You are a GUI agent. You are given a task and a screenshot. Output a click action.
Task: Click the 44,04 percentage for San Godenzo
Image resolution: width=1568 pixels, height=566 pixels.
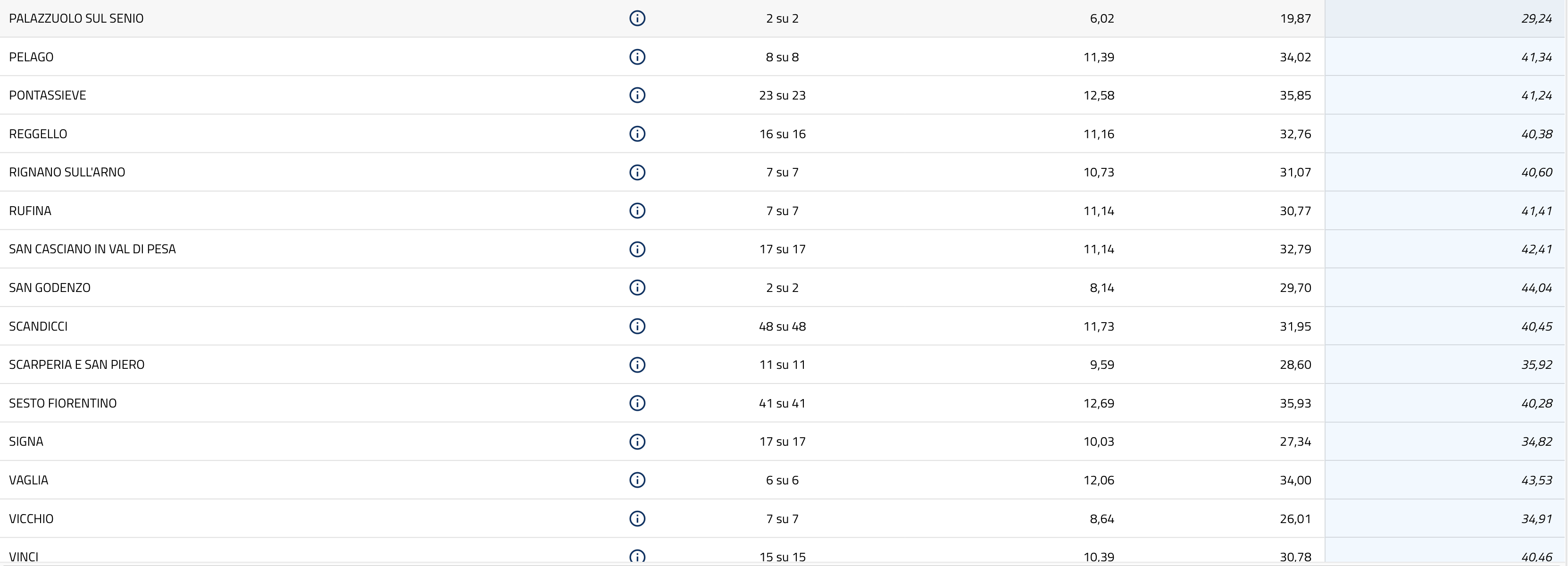tap(1536, 288)
